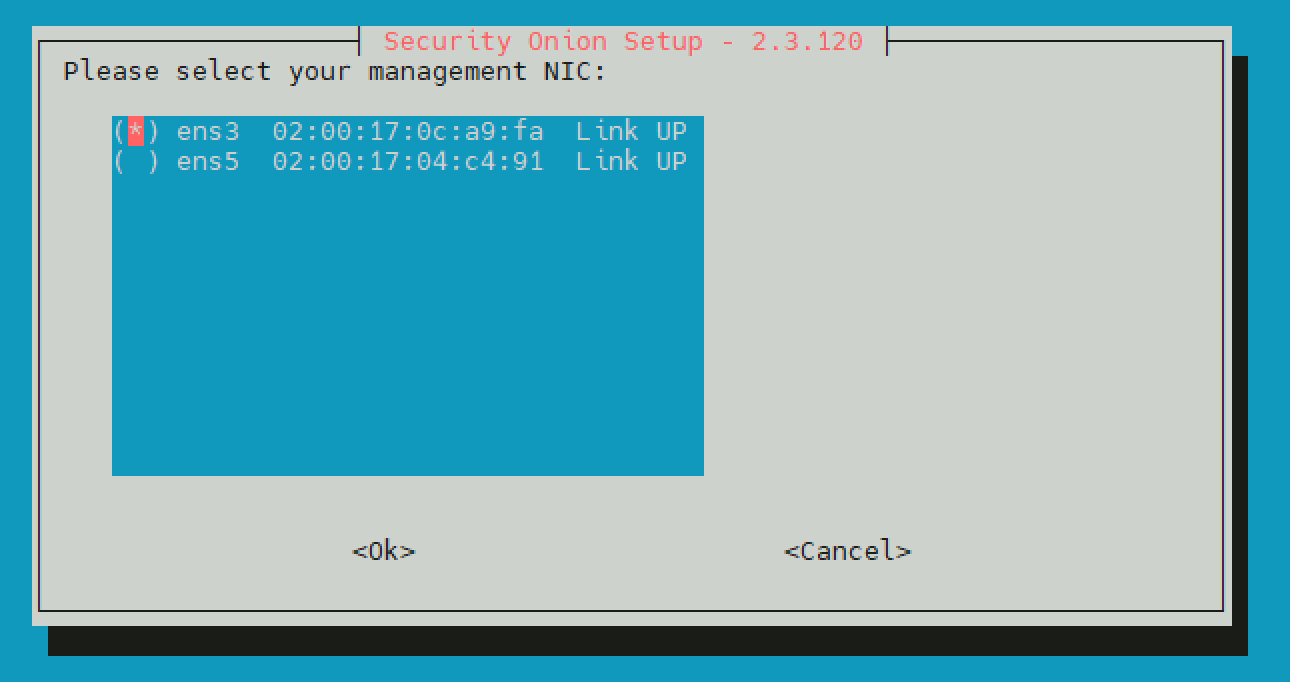Choose the ens3 interface name
This screenshot has width=1290, height=682.
coord(208,131)
